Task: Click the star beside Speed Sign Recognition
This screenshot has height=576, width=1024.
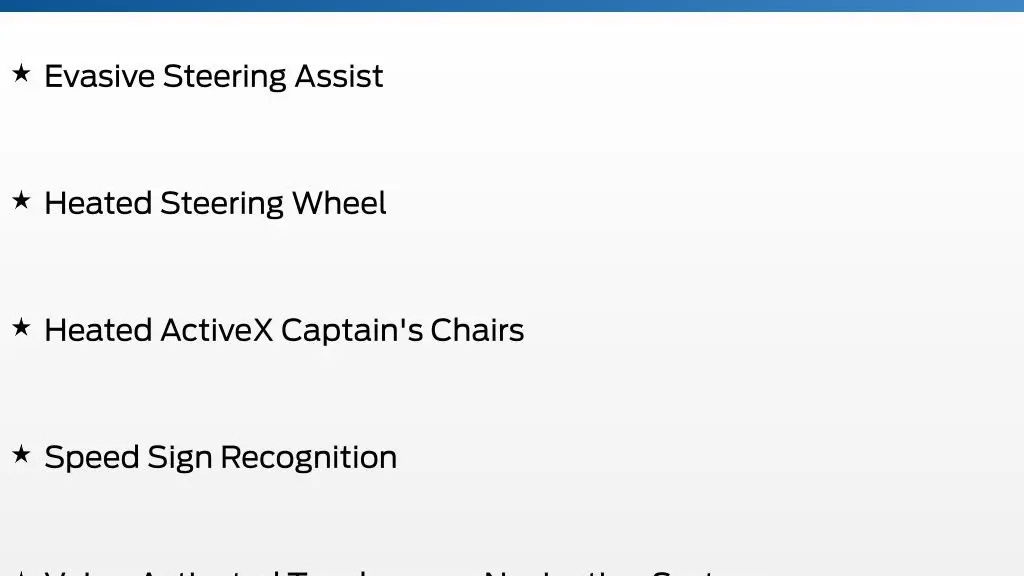Action: tap(21, 453)
